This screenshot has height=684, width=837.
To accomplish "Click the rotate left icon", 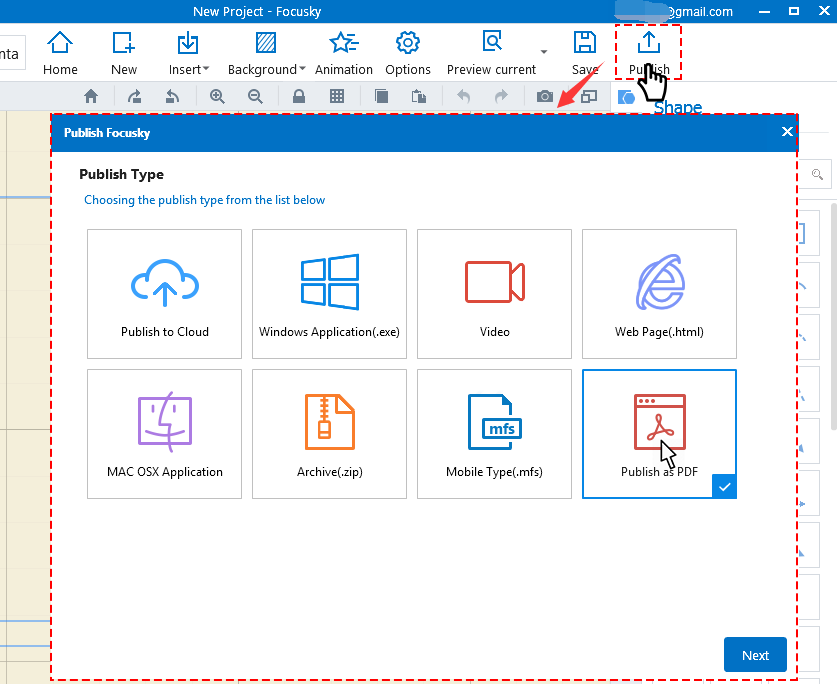I will pyautogui.click(x=172, y=97).
